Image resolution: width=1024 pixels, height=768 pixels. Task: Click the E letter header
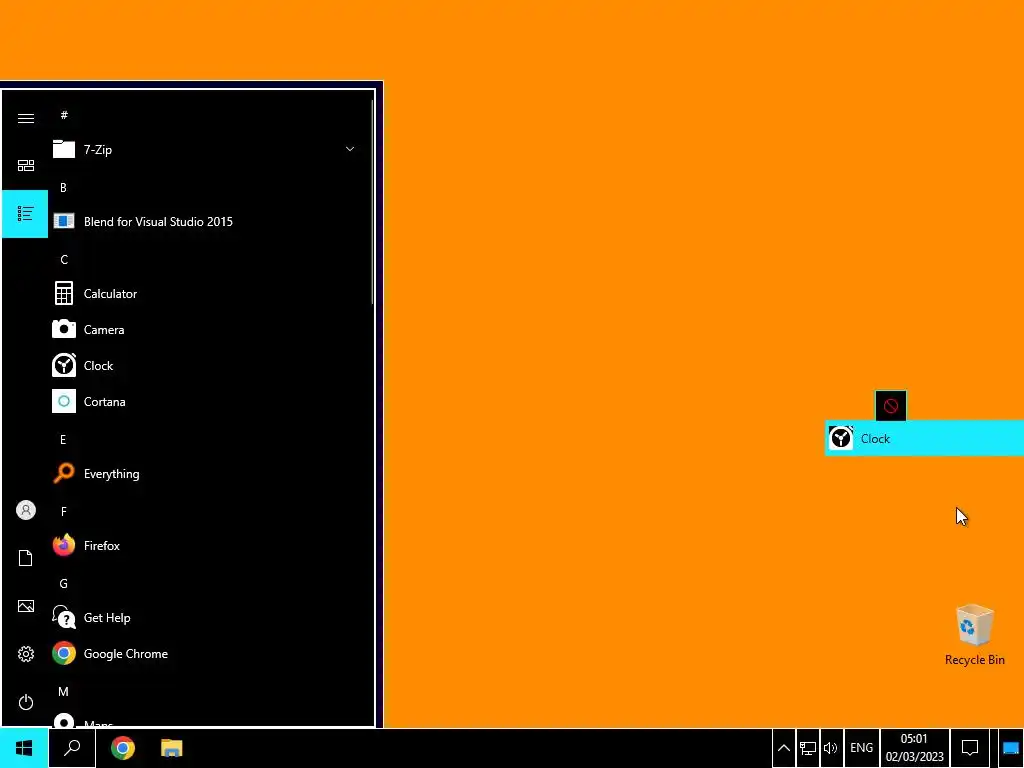pyautogui.click(x=63, y=440)
